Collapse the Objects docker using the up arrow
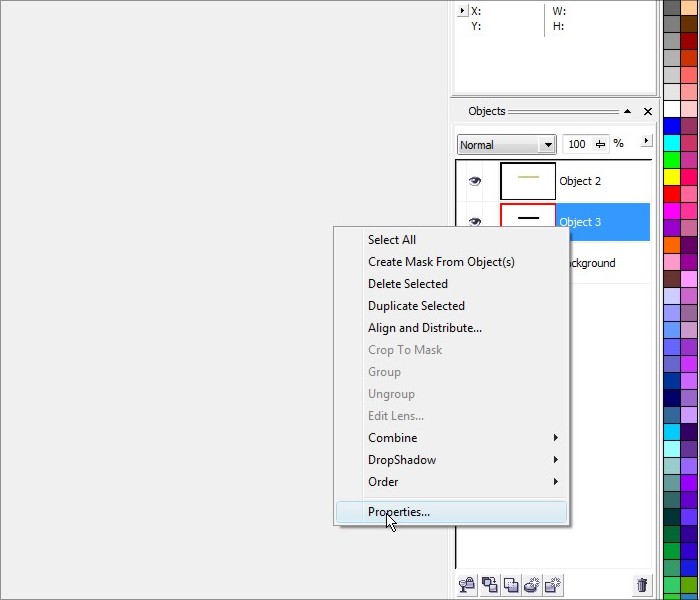 [x=627, y=112]
